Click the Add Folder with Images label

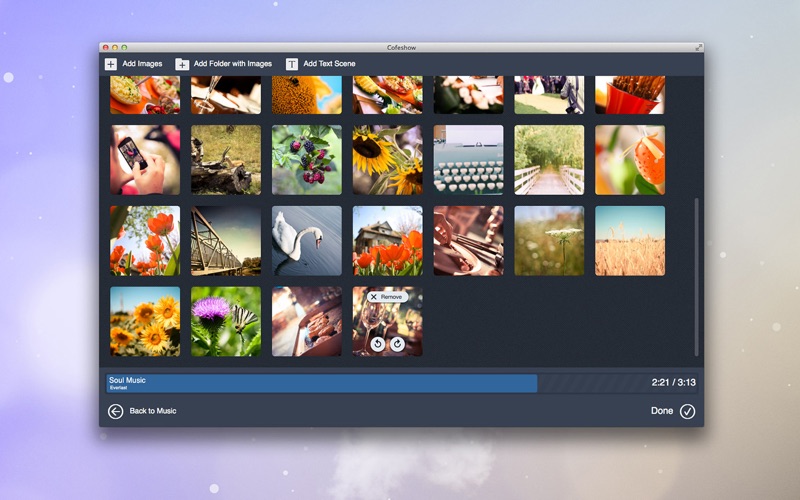[233, 64]
